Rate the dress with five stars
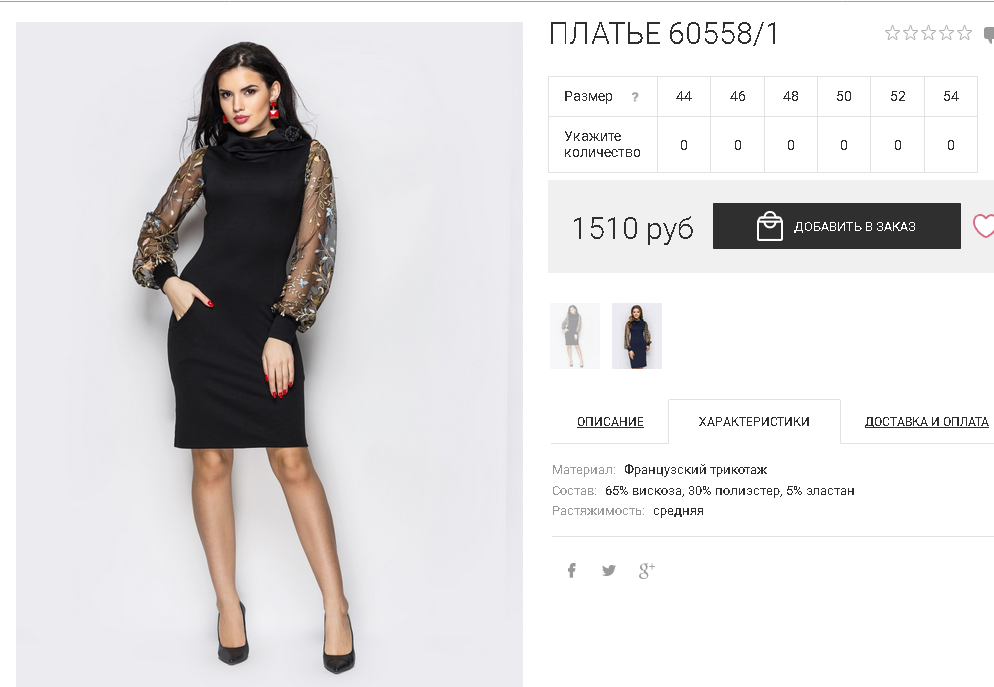994x687 pixels. point(964,33)
